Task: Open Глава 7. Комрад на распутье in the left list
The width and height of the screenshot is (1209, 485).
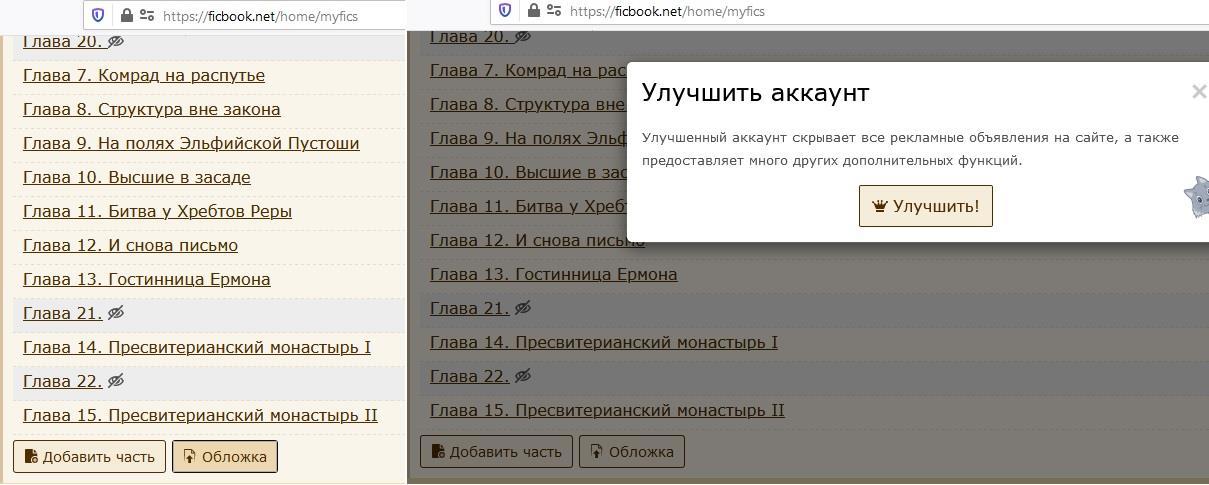Action: [144, 76]
